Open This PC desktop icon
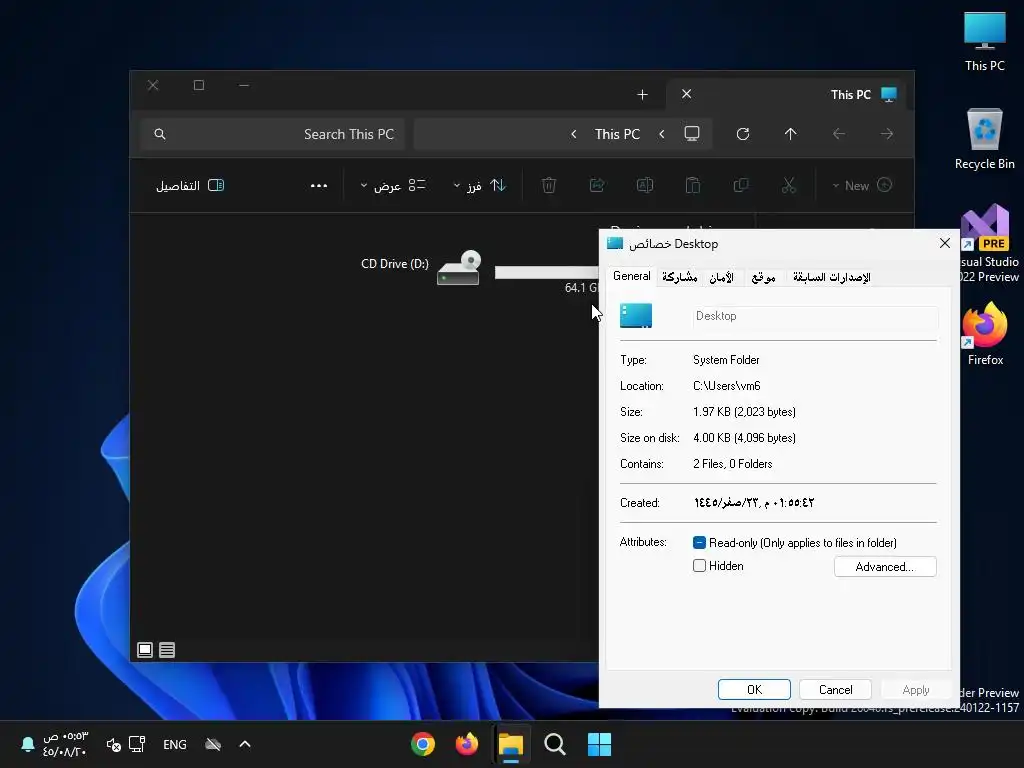The width and height of the screenshot is (1024, 768). click(x=985, y=42)
